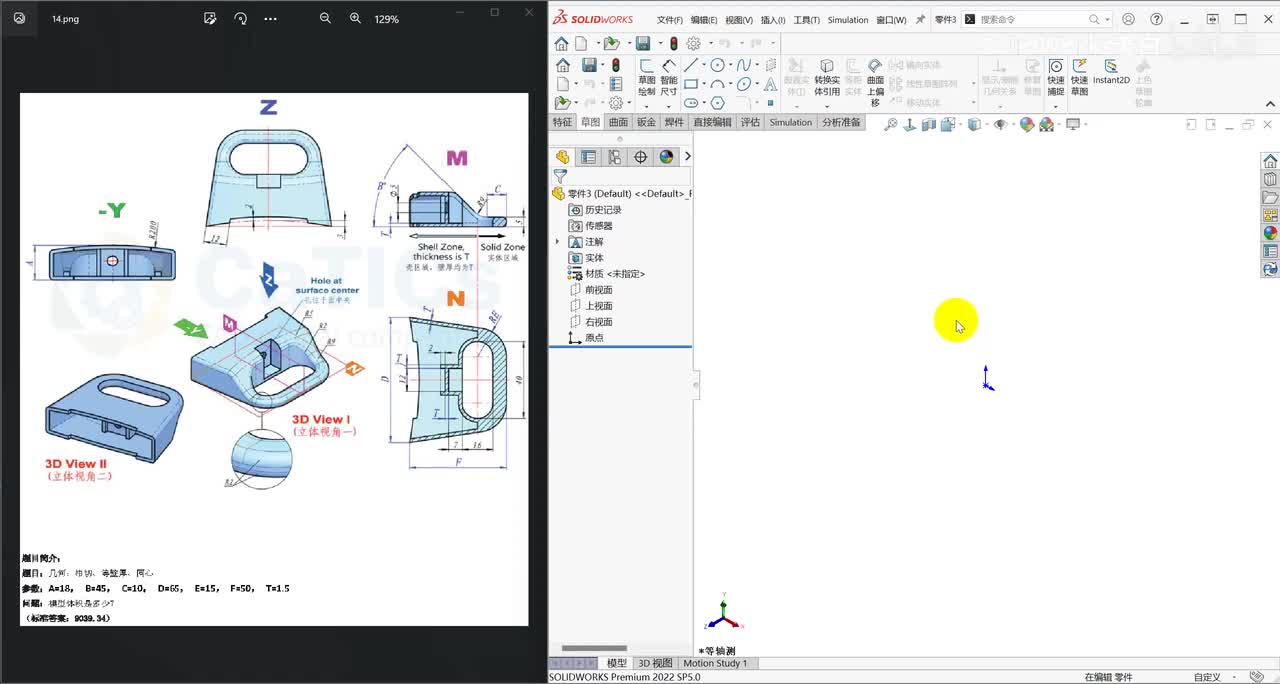Select the Ellipse sketch tool
Image resolution: width=1280 pixels, height=684 pixels.
[743, 84]
